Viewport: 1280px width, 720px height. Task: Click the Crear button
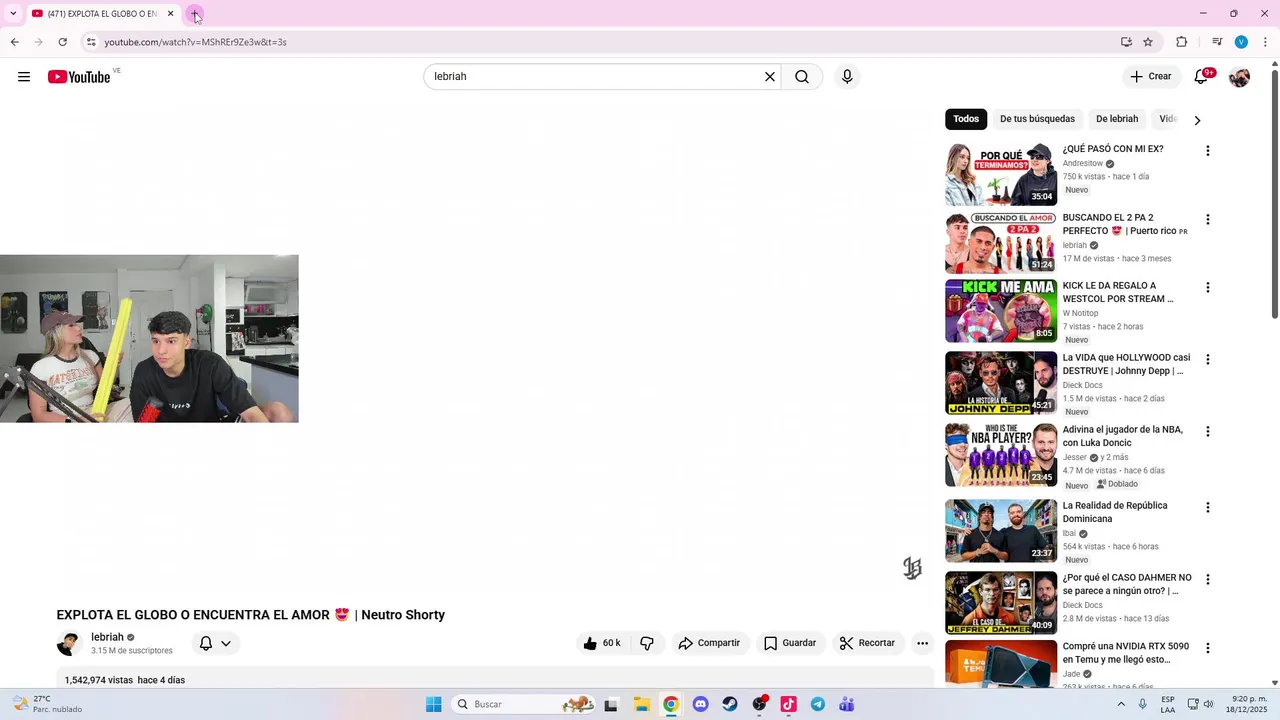(1150, 77)
